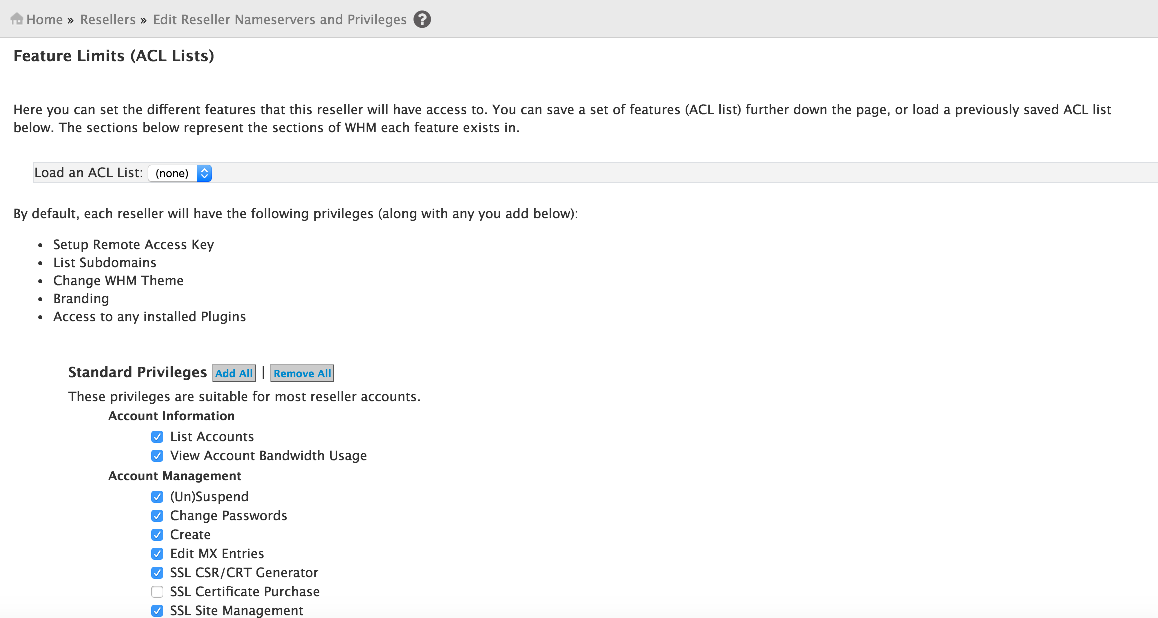
Task: Disable SSL CSR/CRT Generator checkbox
Action: (157, 573)
